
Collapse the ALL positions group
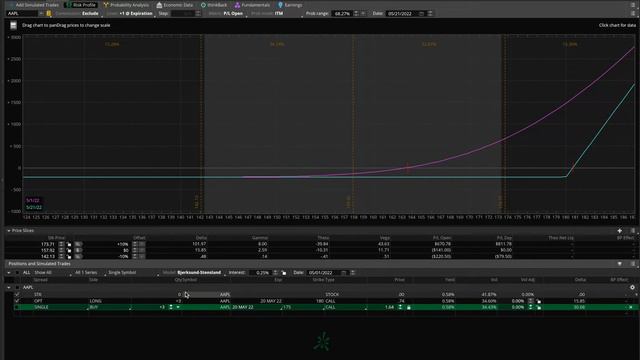[9, 273]
